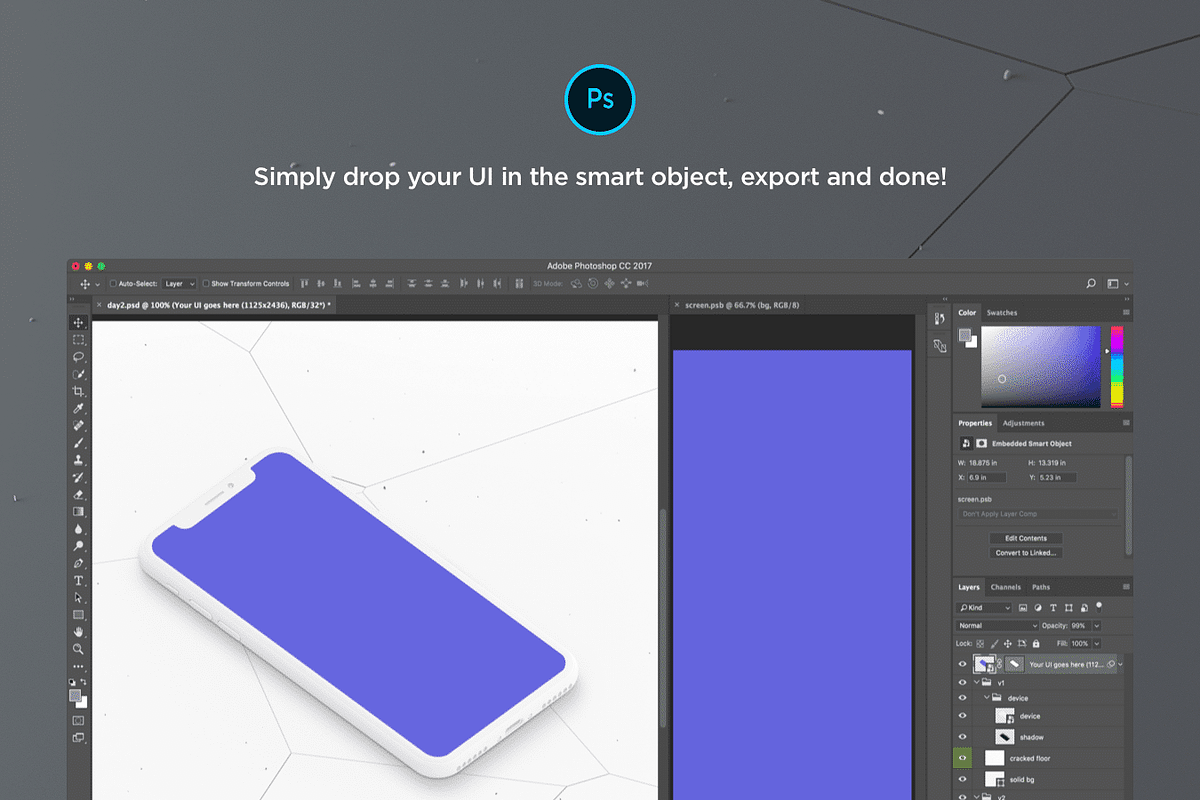1200x800 pixels.
Task: Hide the device group layer
Action: point(963,698)
